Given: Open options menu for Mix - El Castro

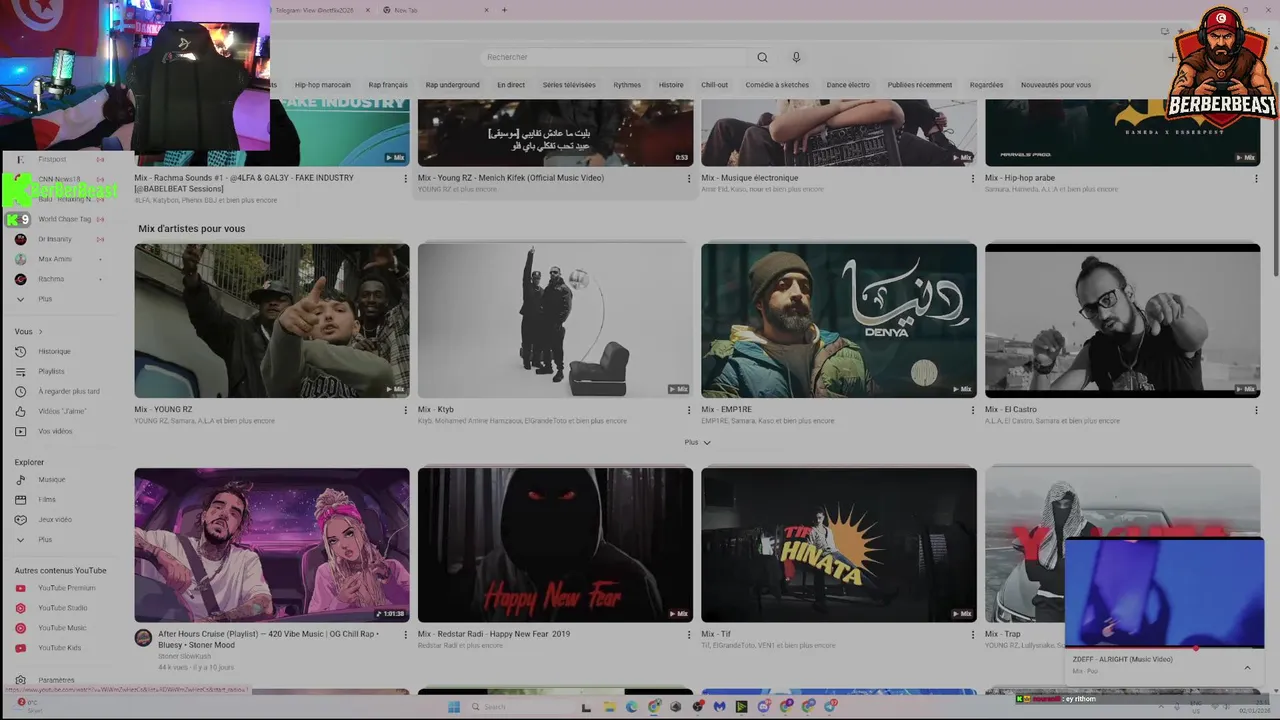Looking at the screenshot, I should tap(1256, 410).
